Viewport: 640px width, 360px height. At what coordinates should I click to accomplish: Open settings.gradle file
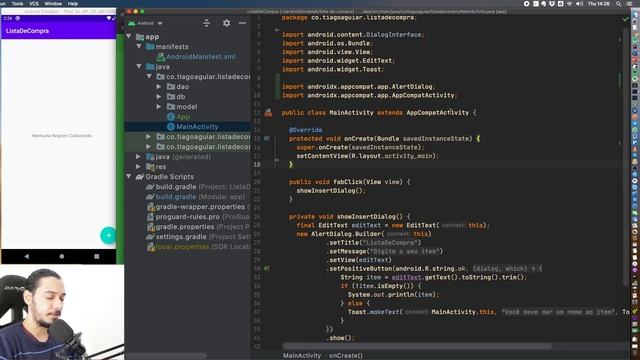tap(198, 237)
